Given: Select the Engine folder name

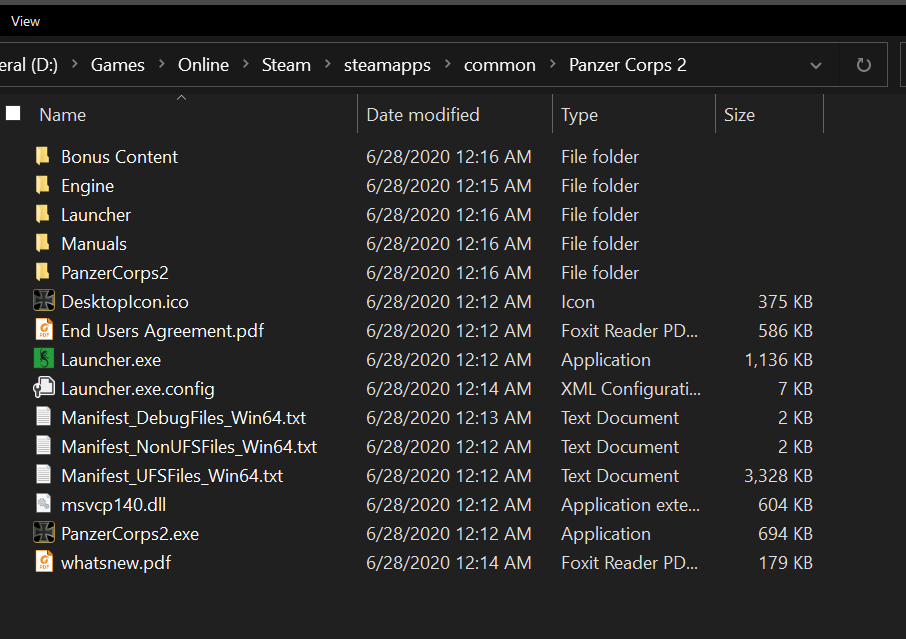Looking at the screenshot, I should 88,186.
